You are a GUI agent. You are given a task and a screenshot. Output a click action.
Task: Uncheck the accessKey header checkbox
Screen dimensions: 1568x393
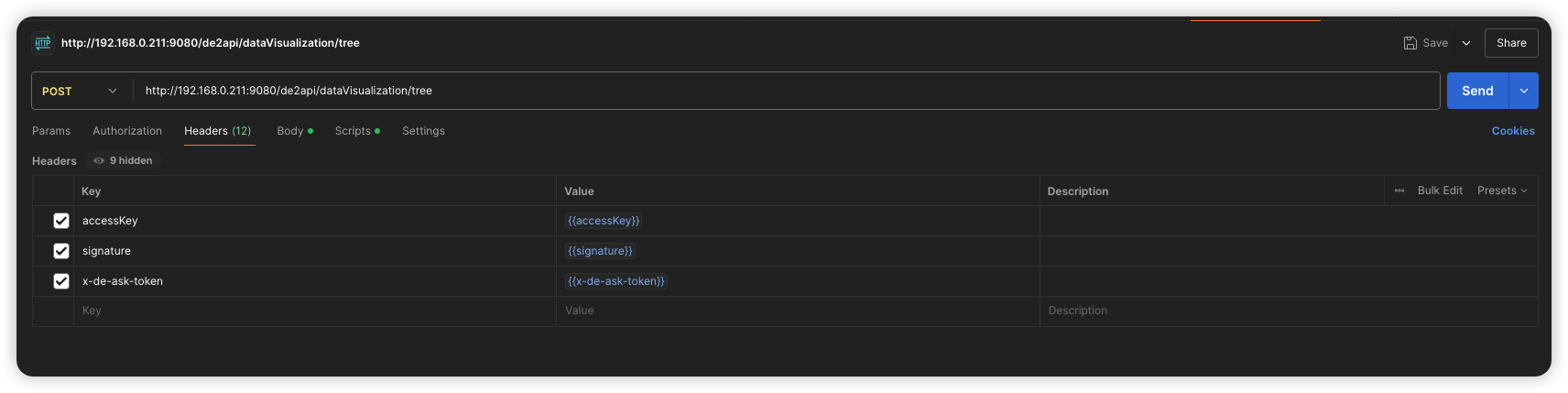(61, 221)
